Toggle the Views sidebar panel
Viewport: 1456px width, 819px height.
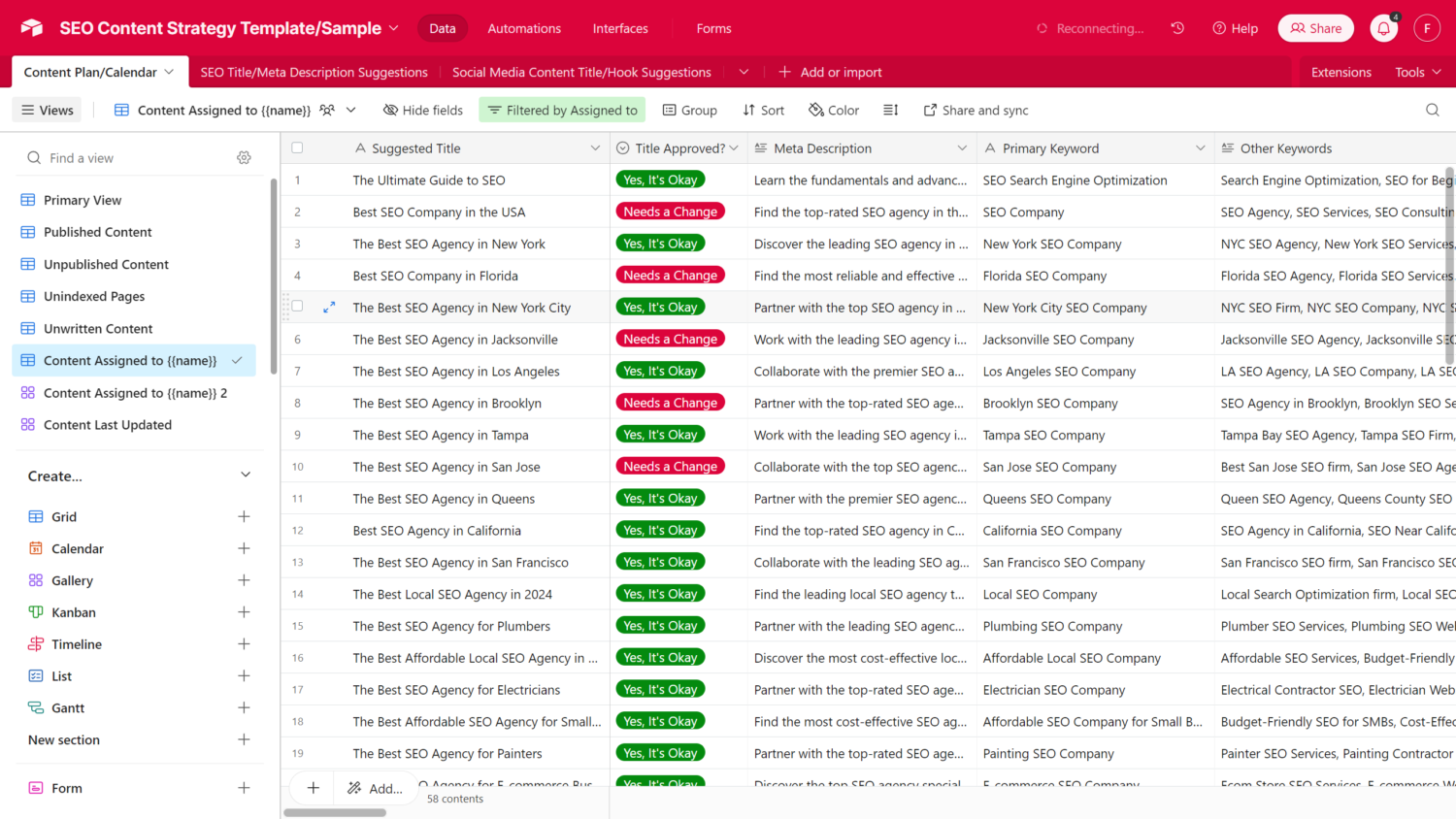click(x=48, y=111)
